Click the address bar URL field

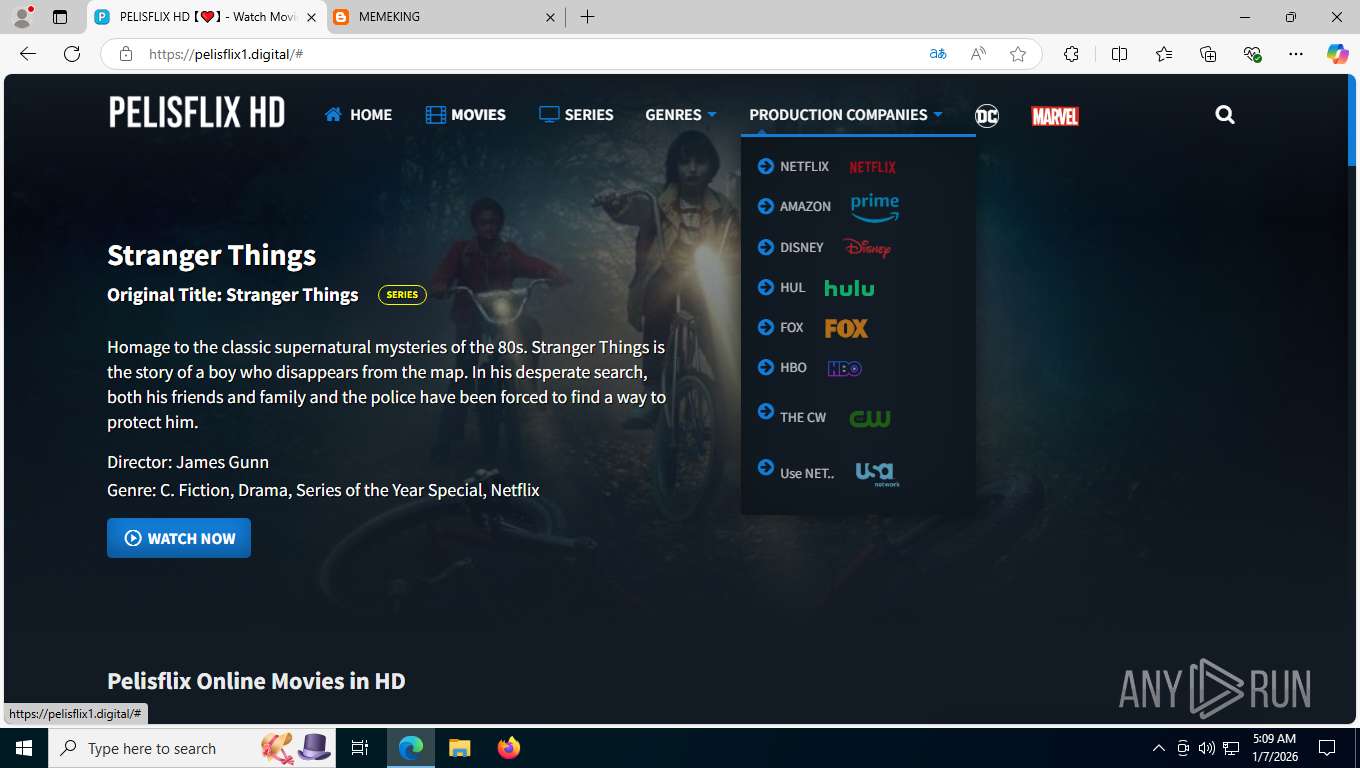click(530, 54)
